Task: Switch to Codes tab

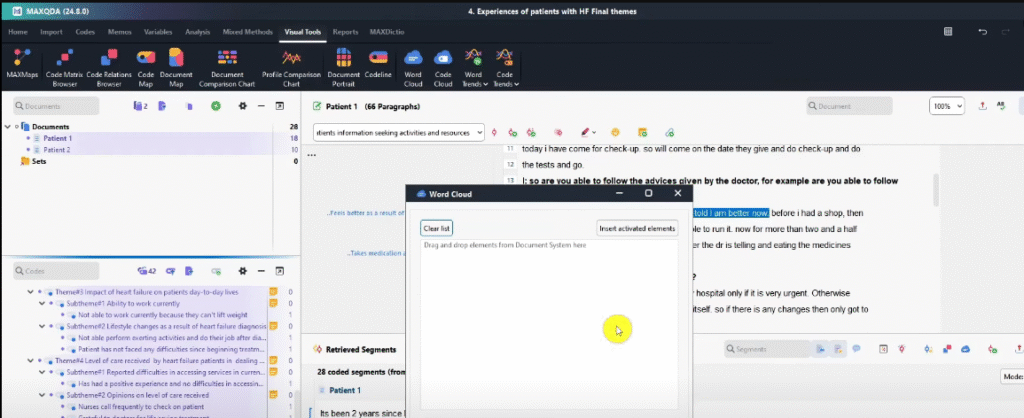Action: [85, 31]
